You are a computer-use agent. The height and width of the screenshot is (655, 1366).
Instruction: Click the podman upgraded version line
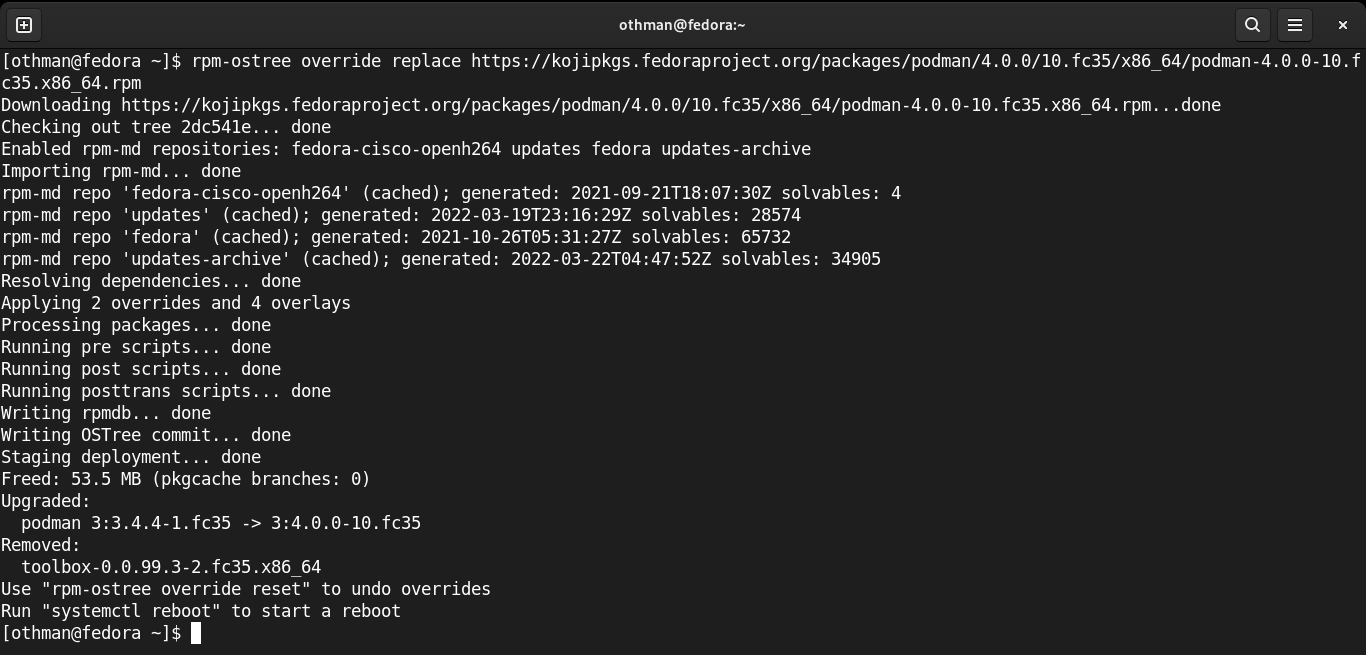221,523
